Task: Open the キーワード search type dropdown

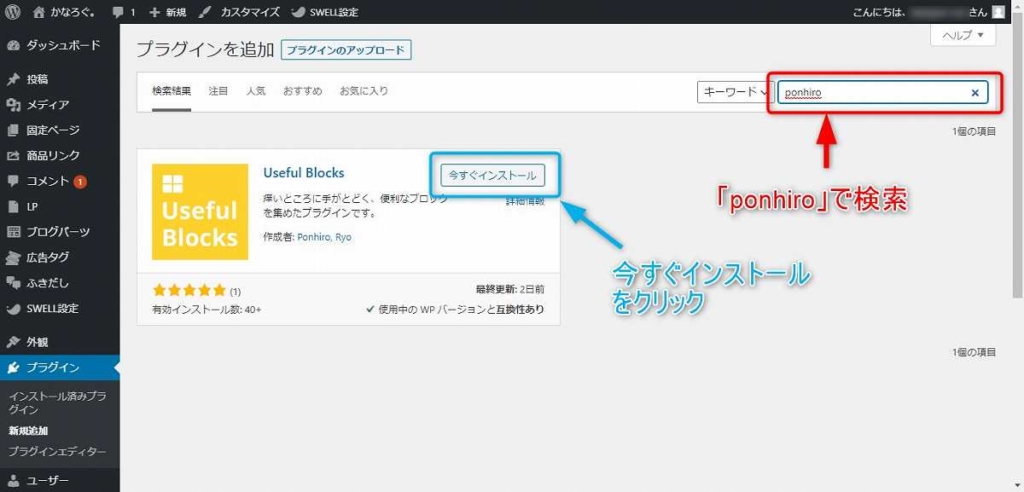Action: tap(735, 92)
